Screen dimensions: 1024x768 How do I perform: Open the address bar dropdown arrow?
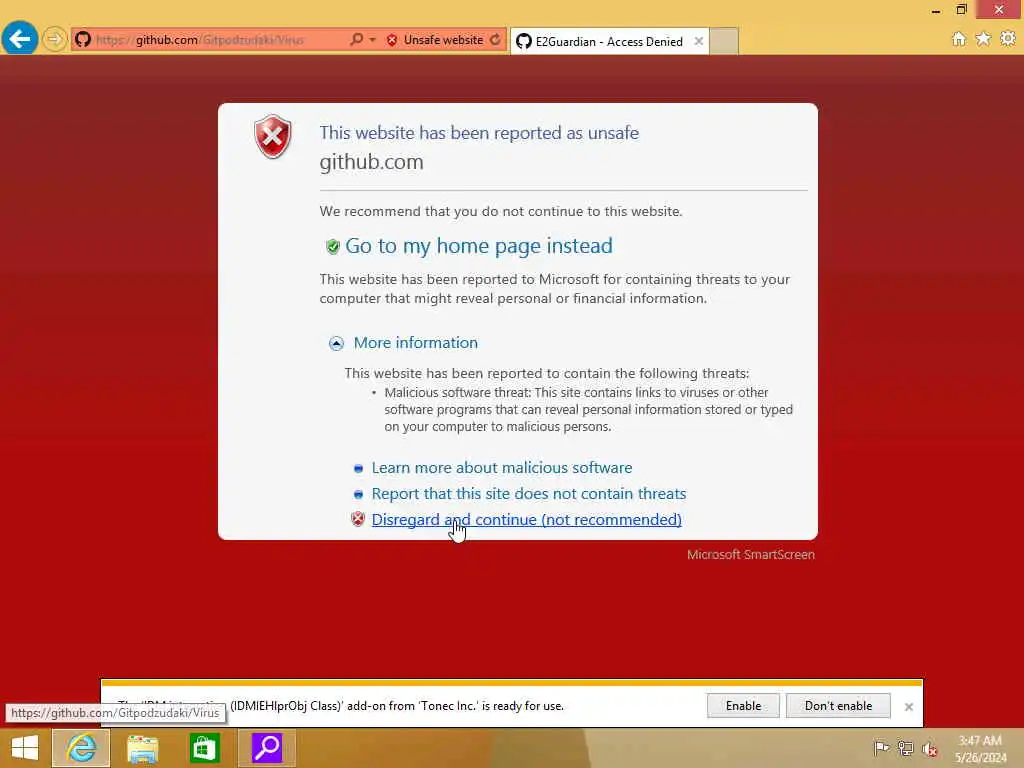coord(372,40)
